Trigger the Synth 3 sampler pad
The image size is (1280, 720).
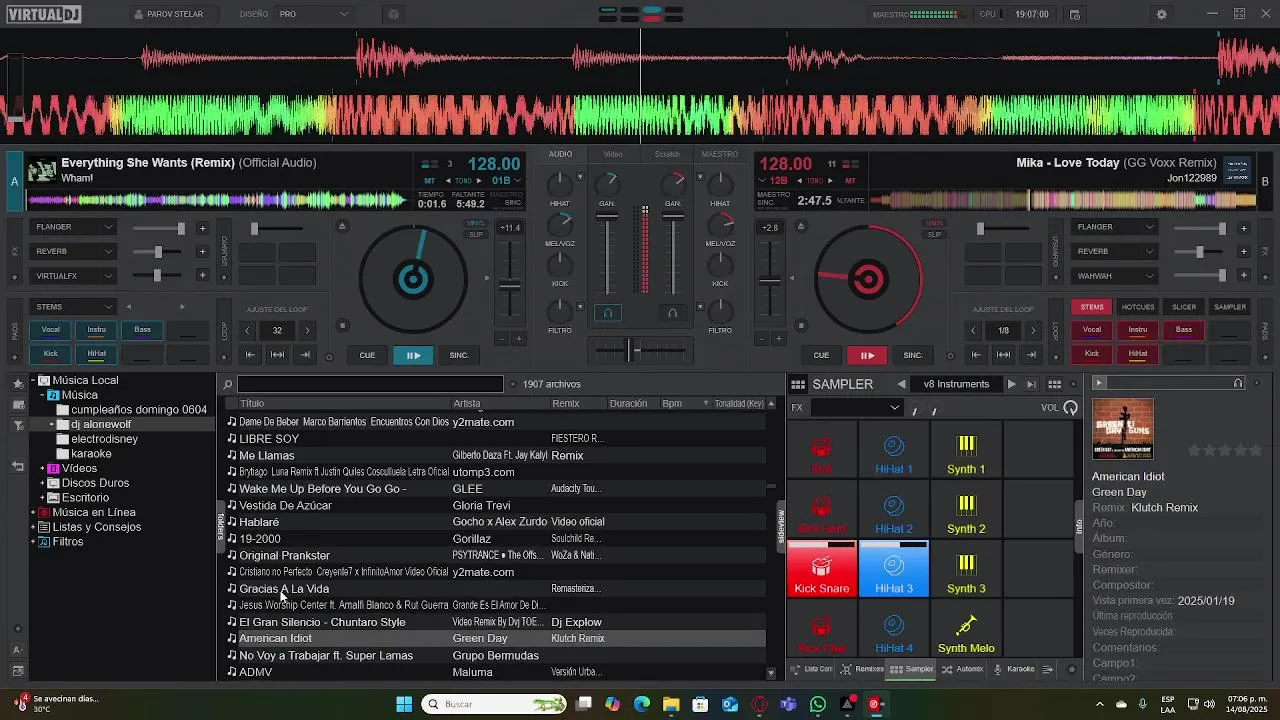pyautogui.click(x=966, y=569)
